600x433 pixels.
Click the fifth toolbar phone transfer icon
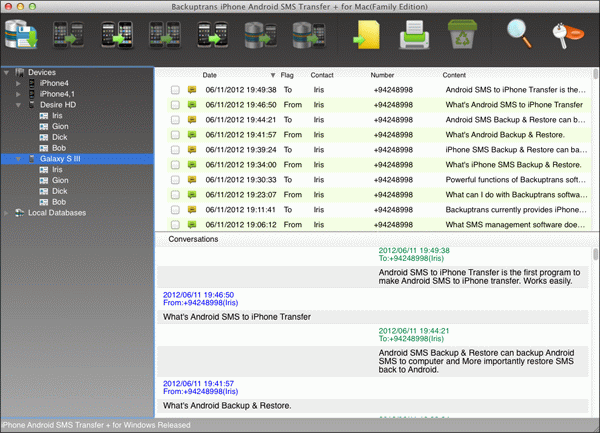pos(213,35)
